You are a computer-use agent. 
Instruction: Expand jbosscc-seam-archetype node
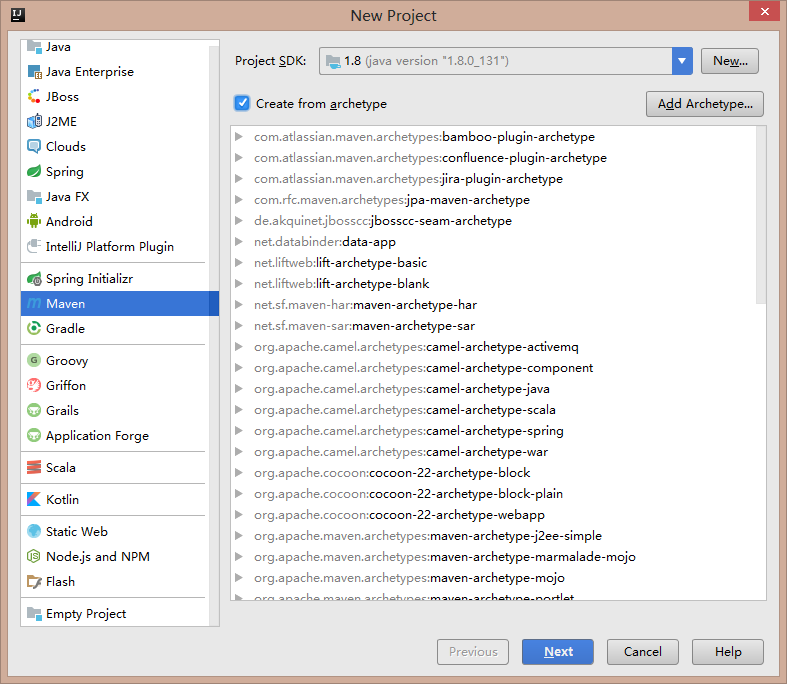(239, 221)
